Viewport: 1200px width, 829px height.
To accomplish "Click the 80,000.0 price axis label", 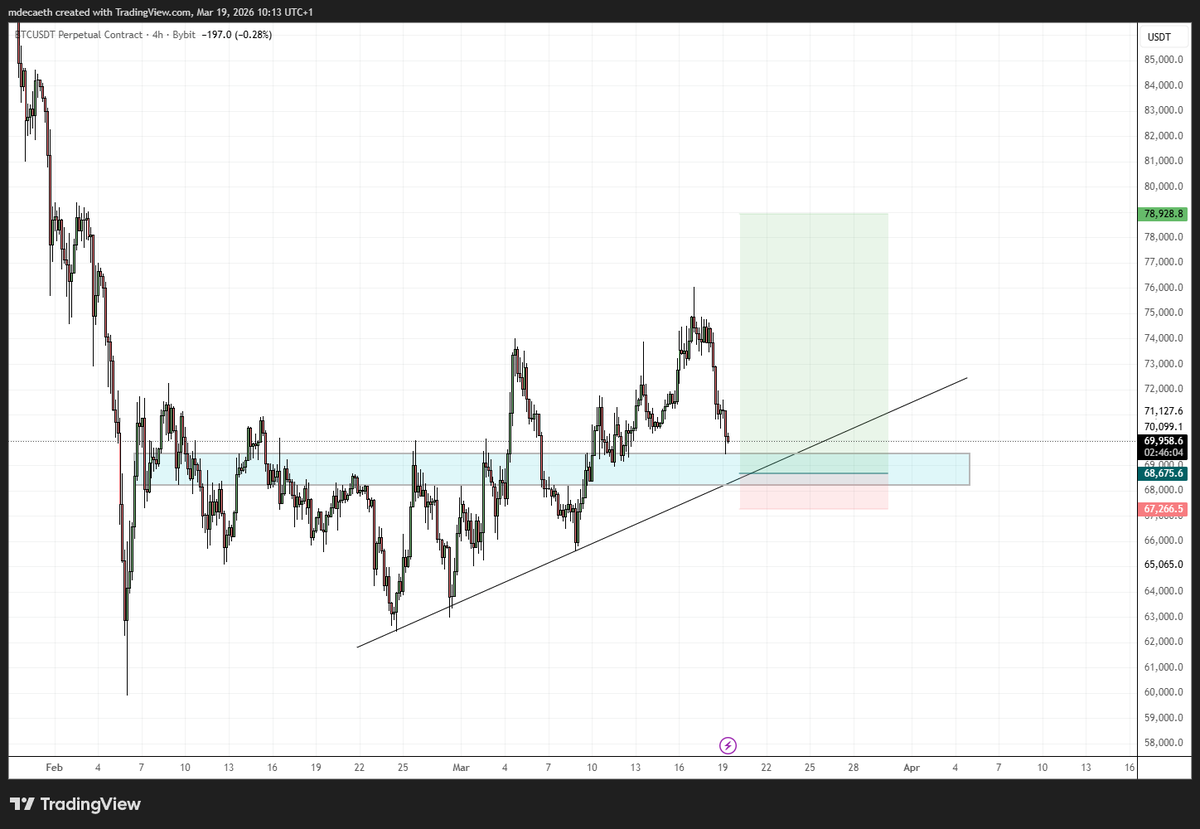I will [x=1162, y=186].
